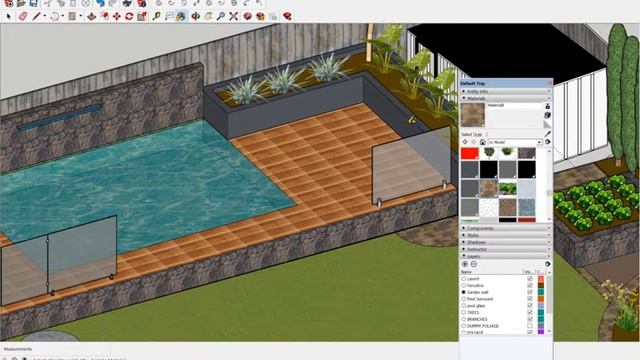Viewport: 640px width, 360px height.
Task: Choose the red four-arrow Move tool
Action: click(117, 16)
